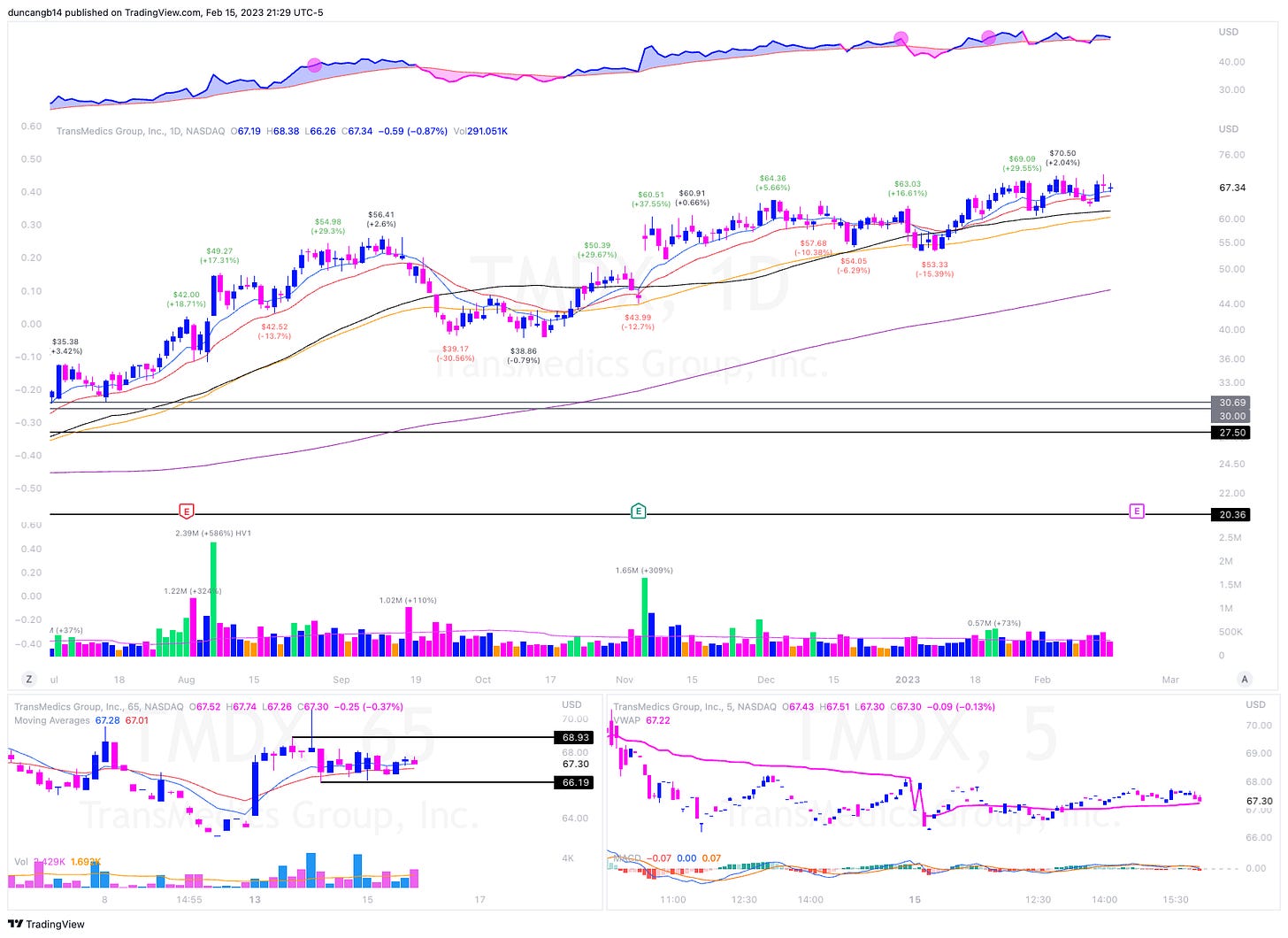Click the A auto-scale button on daily chart
The image size is (1288, 938).
coord(1245,680)
